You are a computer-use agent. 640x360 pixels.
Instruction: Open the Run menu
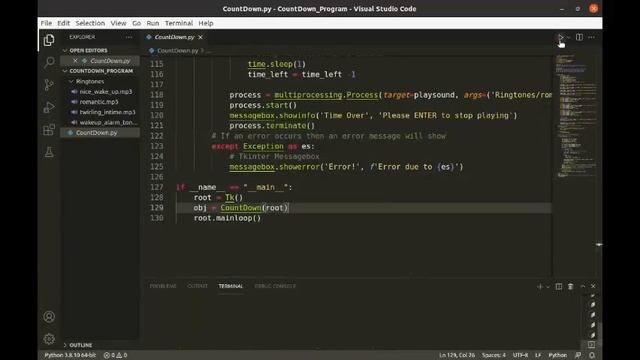(x=153, y=23)
